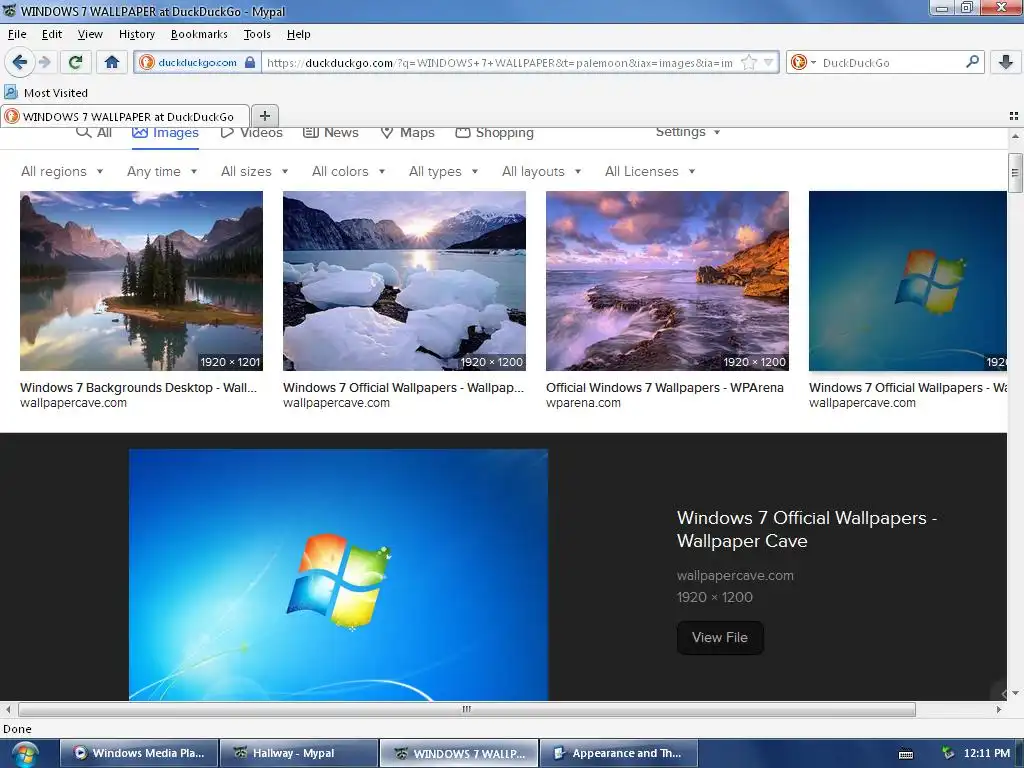
Task: Click the Forward arrow button
Action: [45, 62]
